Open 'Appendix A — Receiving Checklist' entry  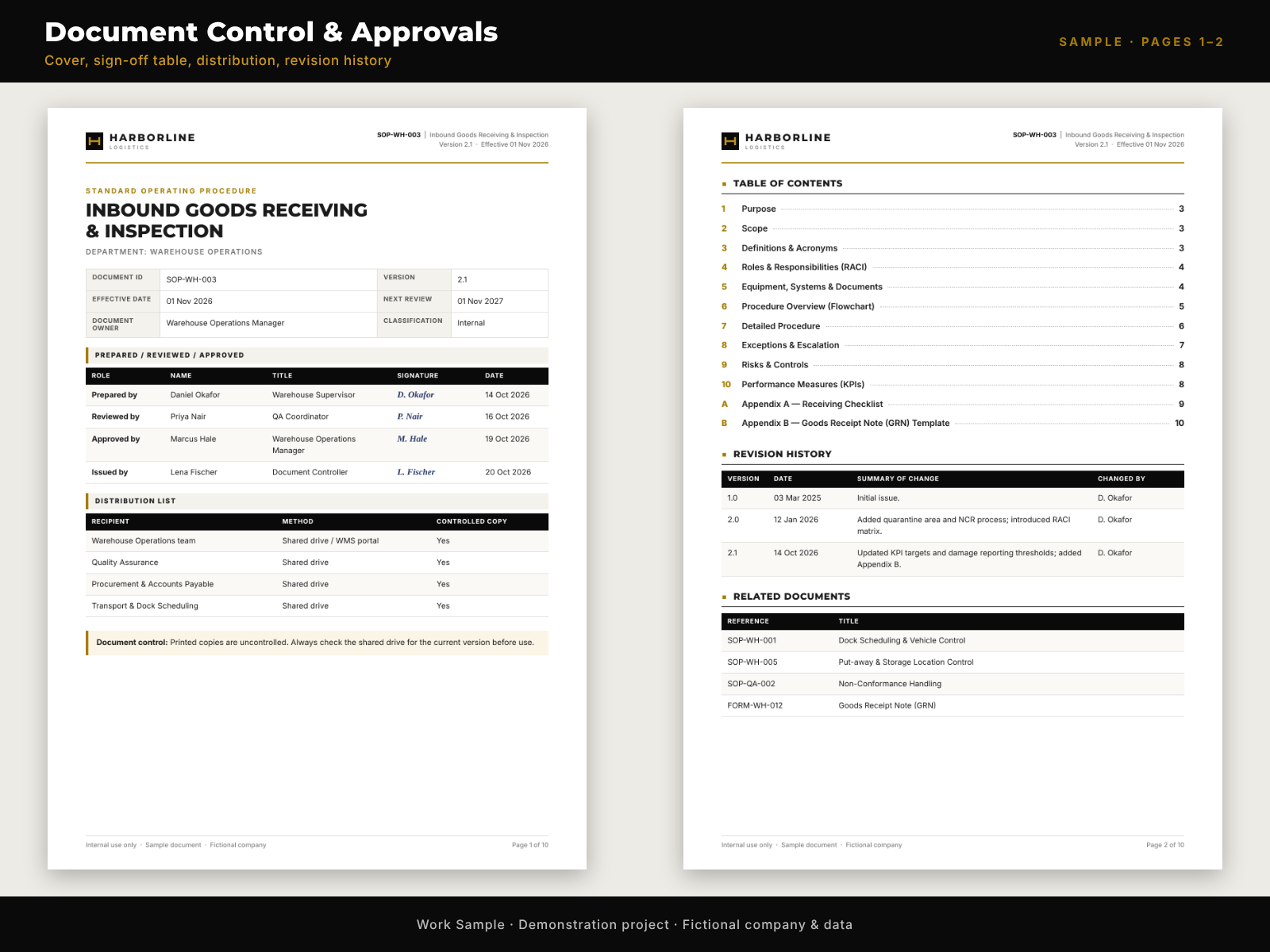(x=952, y=404)
